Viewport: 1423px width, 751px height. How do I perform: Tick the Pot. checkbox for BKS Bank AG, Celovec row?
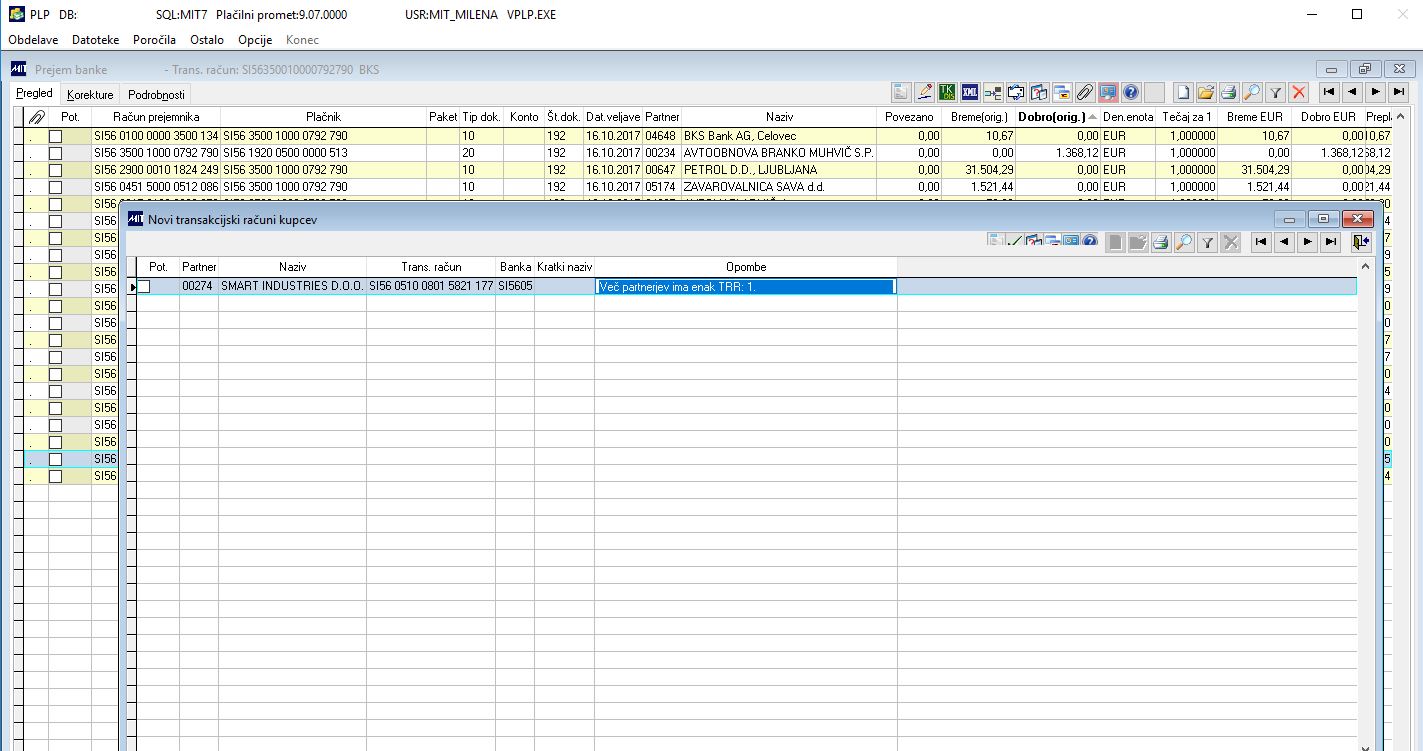coord(55,136)
